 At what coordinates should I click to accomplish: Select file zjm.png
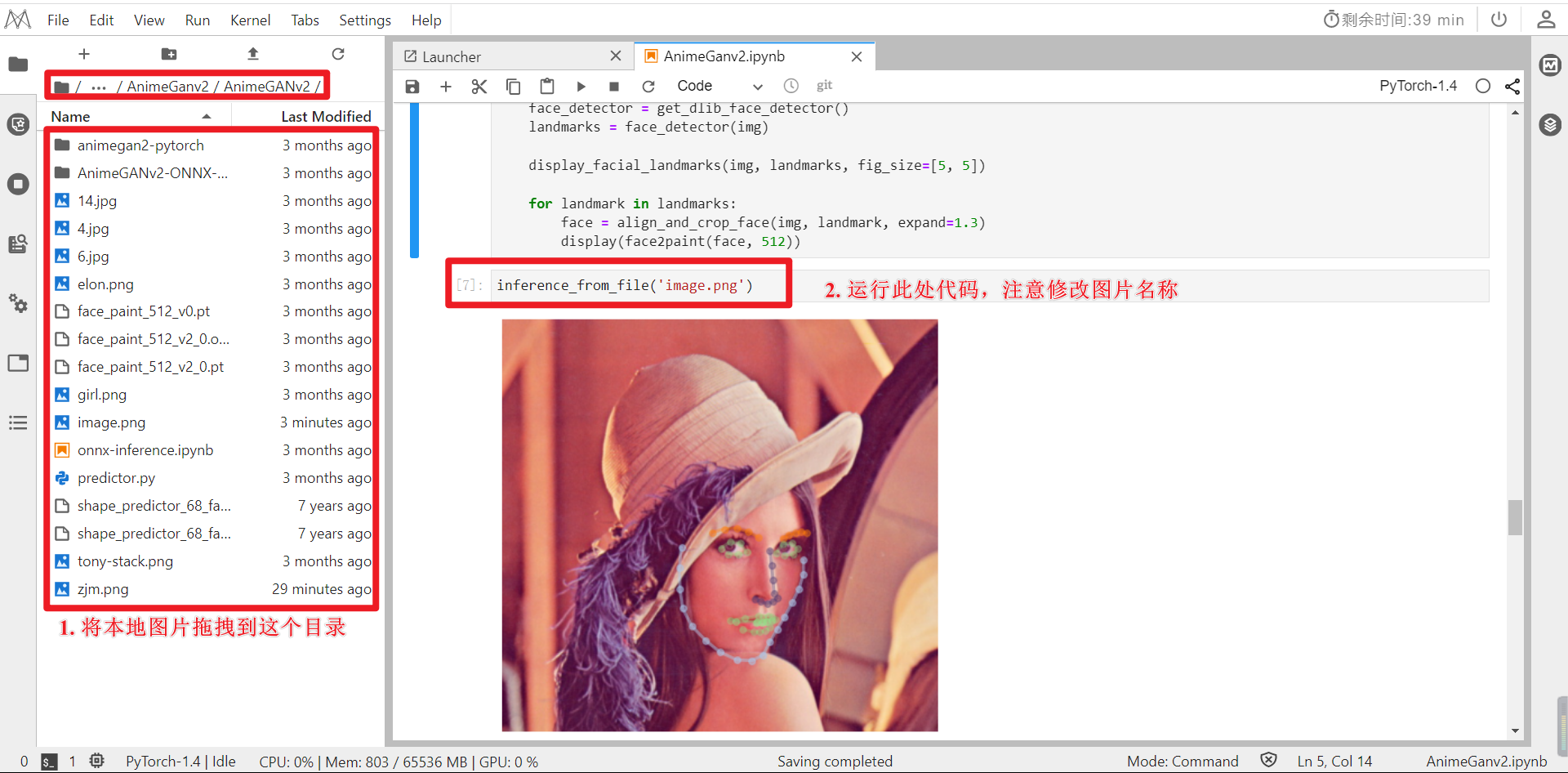click(x=212, y=589)
